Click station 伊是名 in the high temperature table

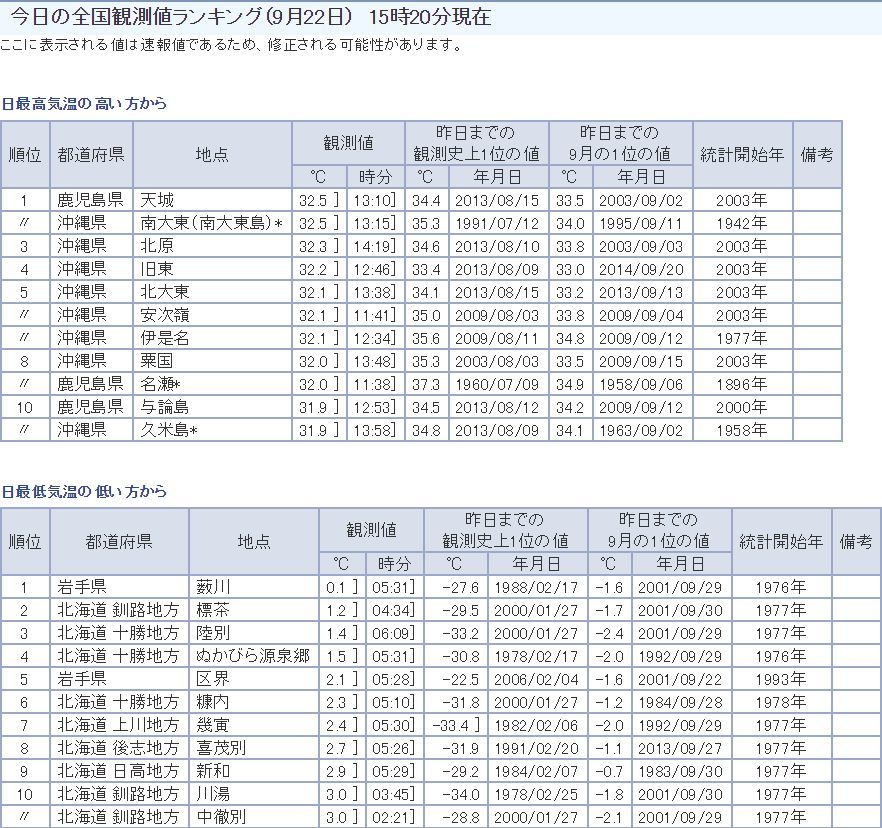click(x=164, y=338)
